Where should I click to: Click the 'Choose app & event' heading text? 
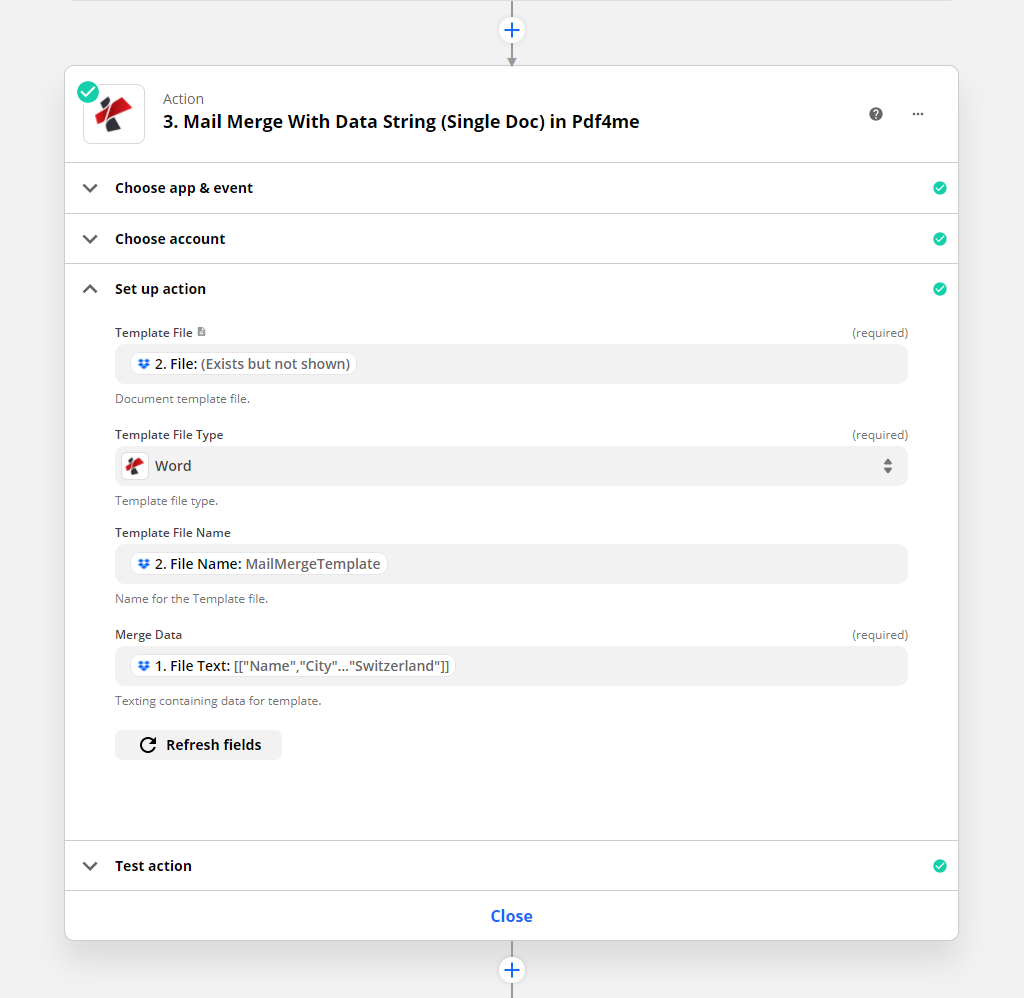184,188
